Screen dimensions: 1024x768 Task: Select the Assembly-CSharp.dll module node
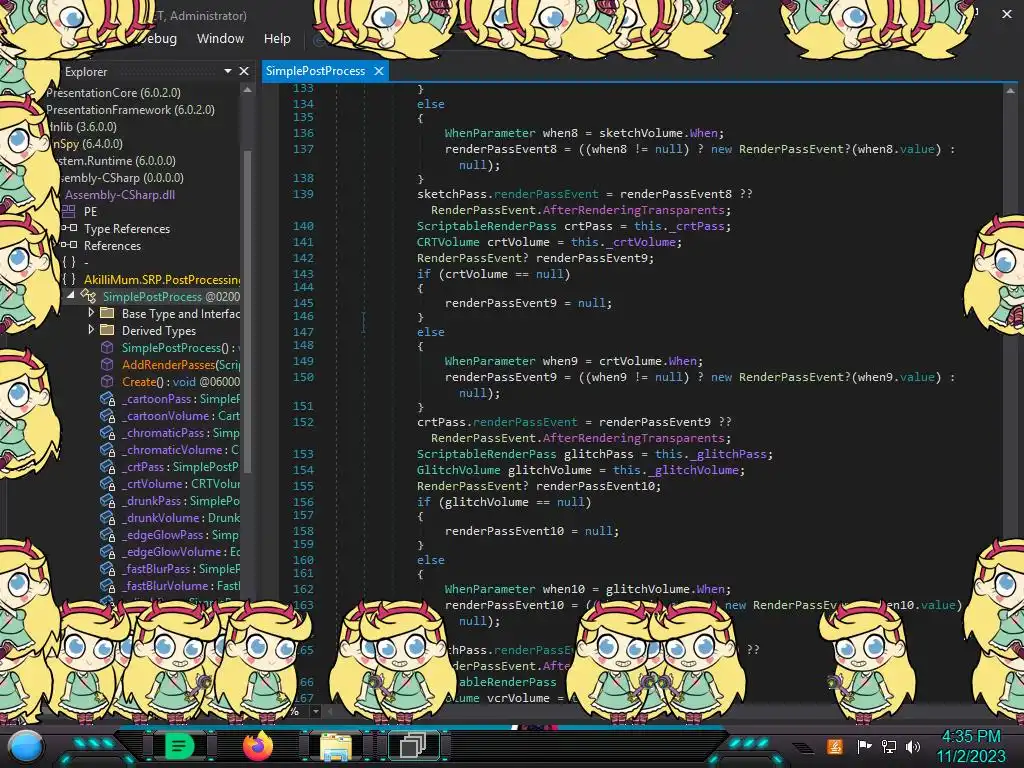pos(120,195)
